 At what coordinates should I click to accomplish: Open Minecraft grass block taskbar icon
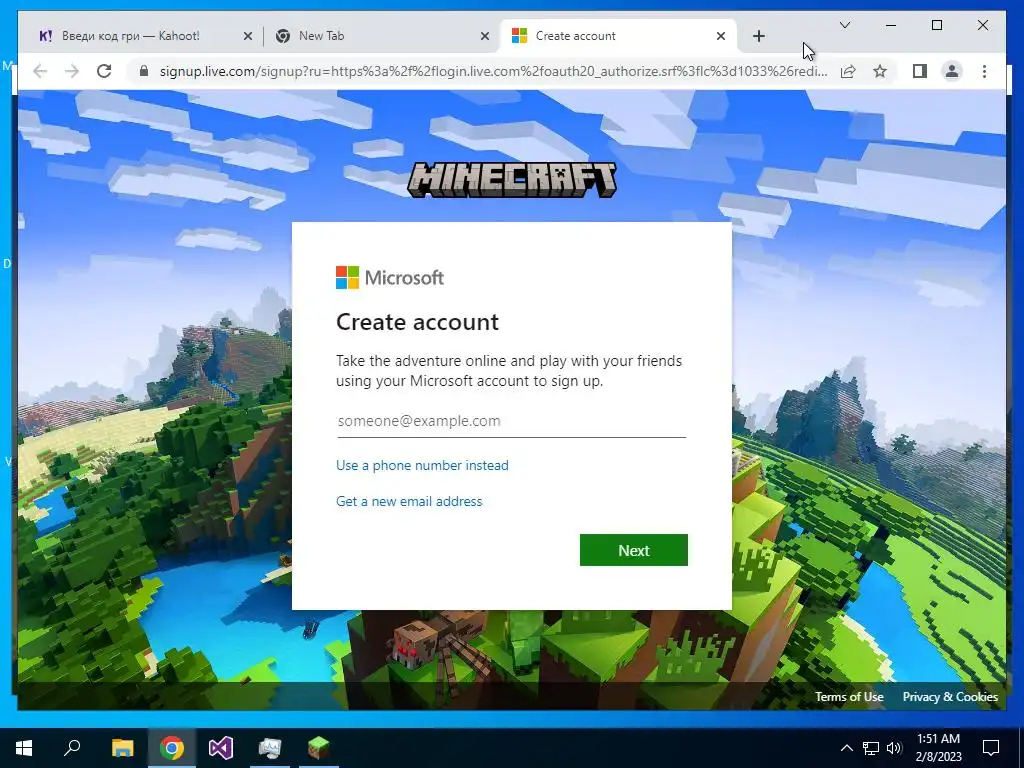[x=319, y=748]
